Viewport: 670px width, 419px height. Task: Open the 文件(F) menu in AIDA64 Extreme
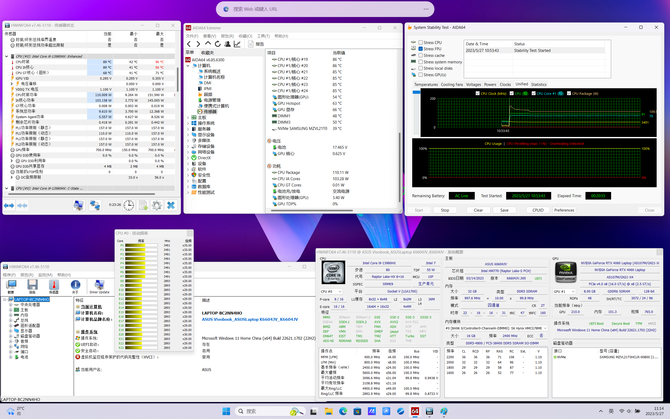click(192, 36)
